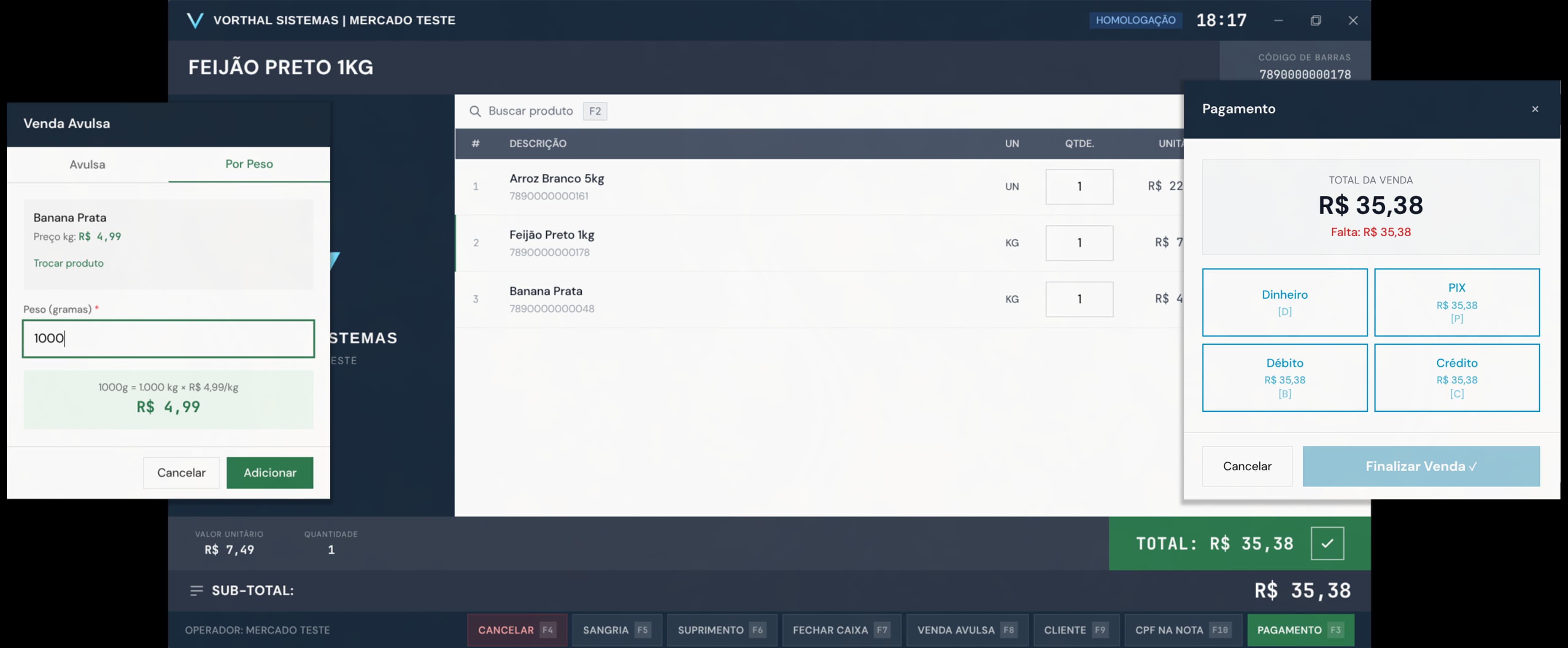Click the sub-total list lines icon
The image size is (1568, 648).
click(196, 590)
